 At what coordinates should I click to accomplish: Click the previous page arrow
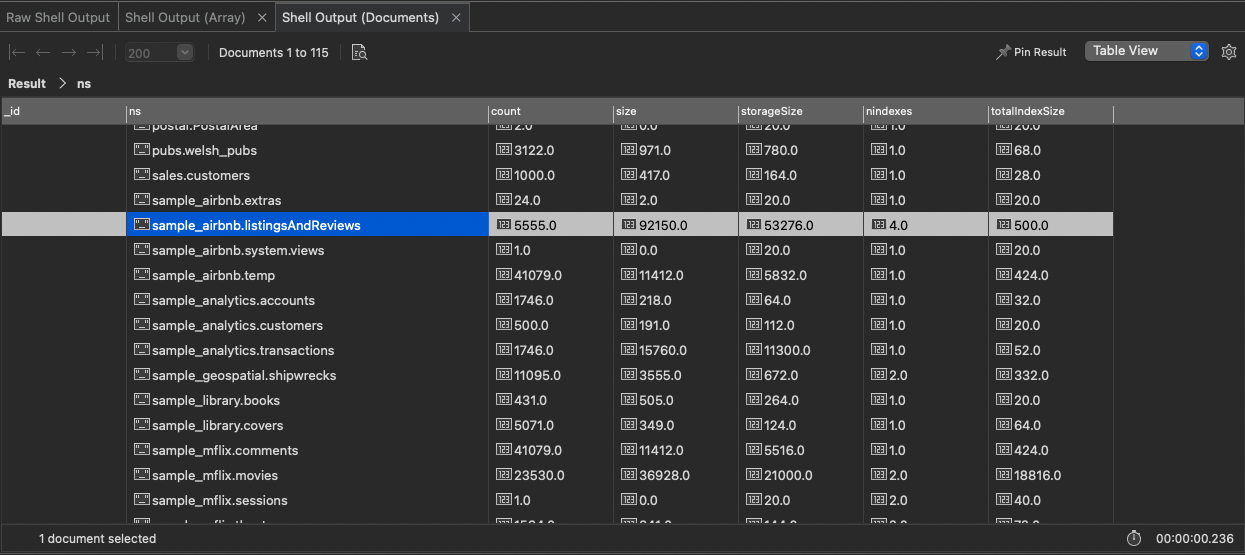point(43,52)
